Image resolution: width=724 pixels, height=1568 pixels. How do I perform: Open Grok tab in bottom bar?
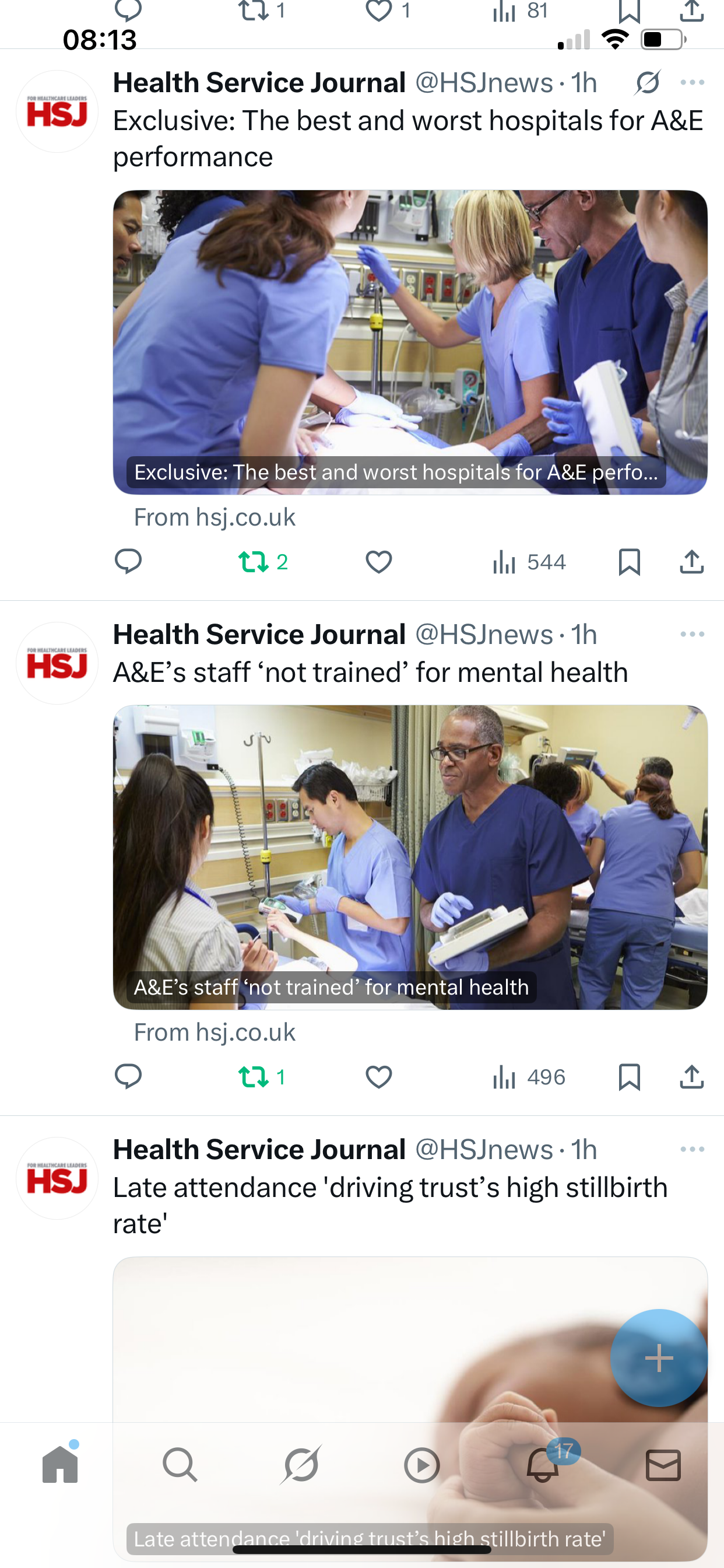[x=301, y=1465]
